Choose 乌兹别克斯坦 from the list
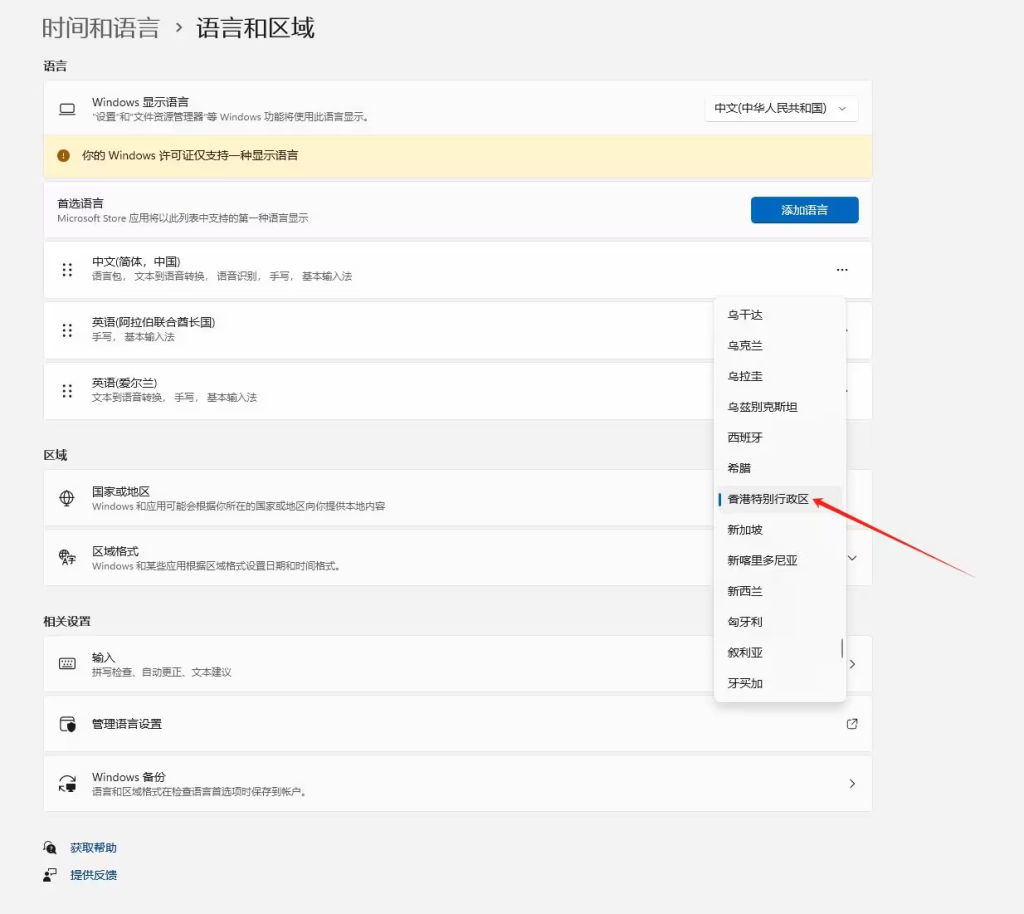1024x914 pixels. (x=780, y=407)
